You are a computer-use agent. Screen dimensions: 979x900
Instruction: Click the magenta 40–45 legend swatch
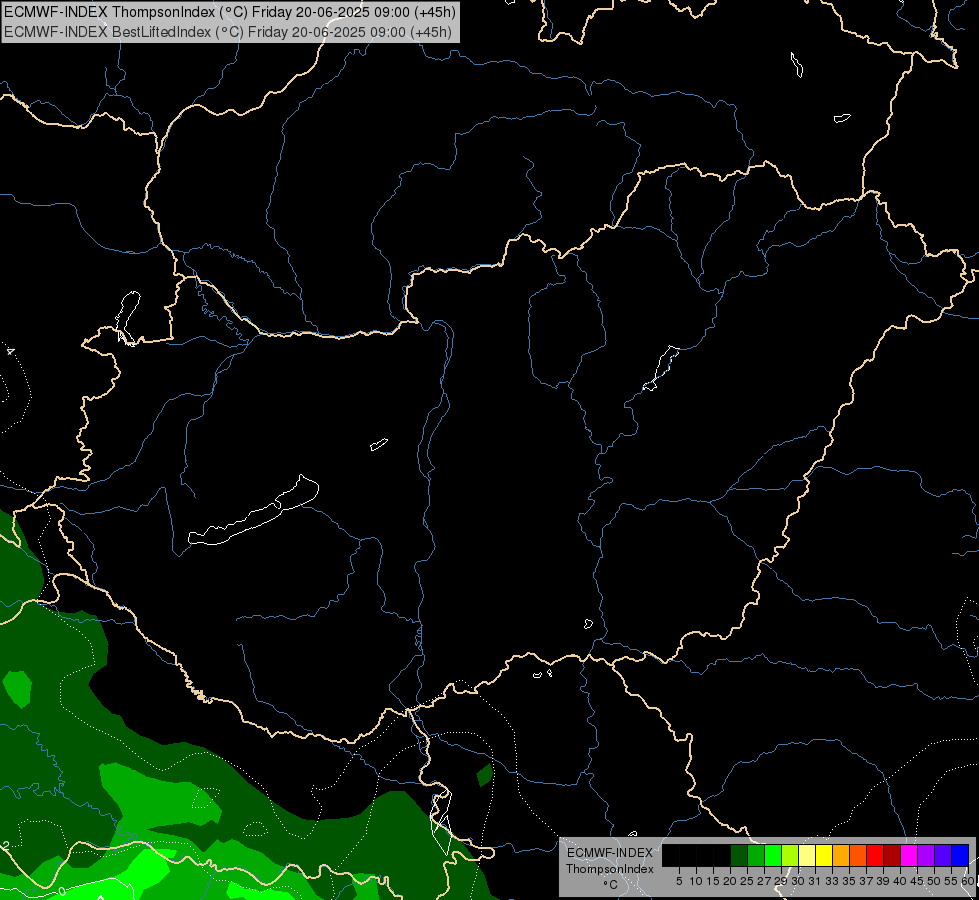909,855
